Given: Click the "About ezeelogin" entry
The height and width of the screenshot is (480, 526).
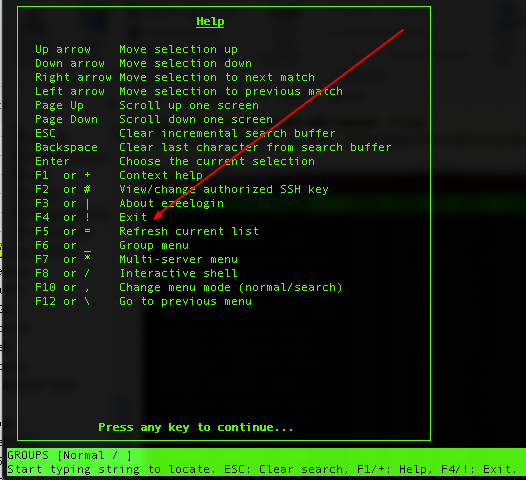Looking at the screenshot, I should [x=171, y=203].
